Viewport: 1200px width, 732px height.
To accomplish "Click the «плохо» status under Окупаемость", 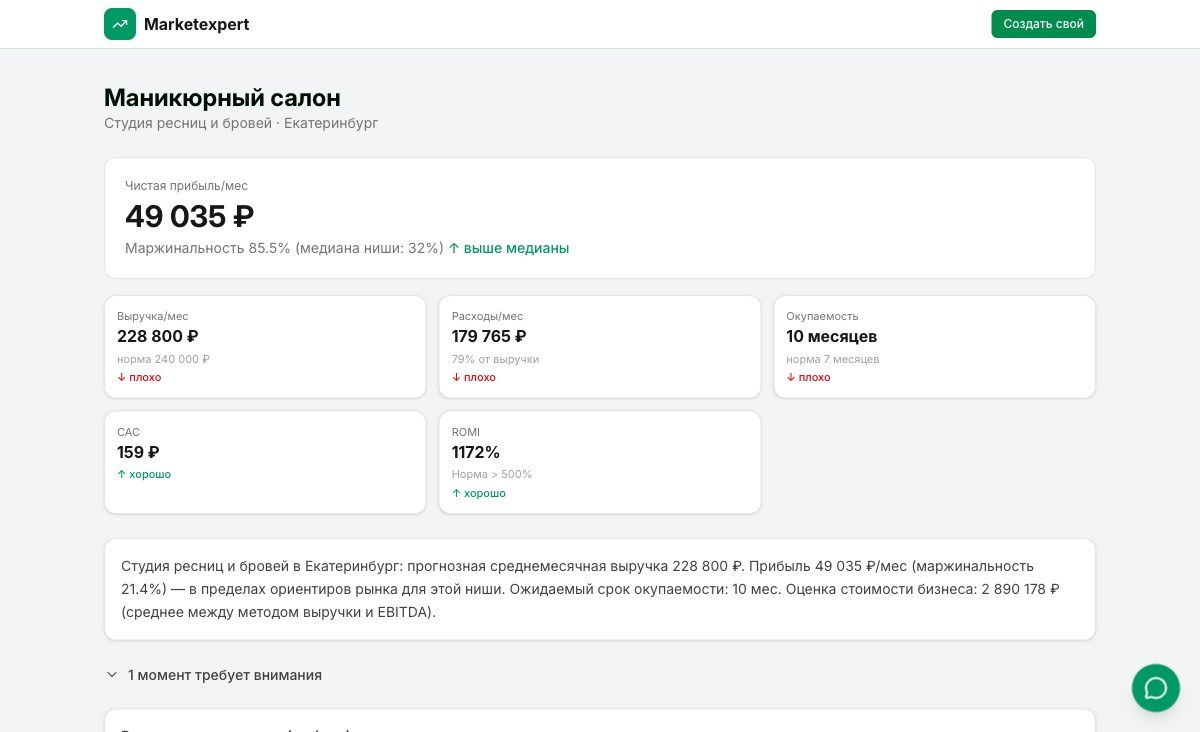I will [x=808, y=377].
